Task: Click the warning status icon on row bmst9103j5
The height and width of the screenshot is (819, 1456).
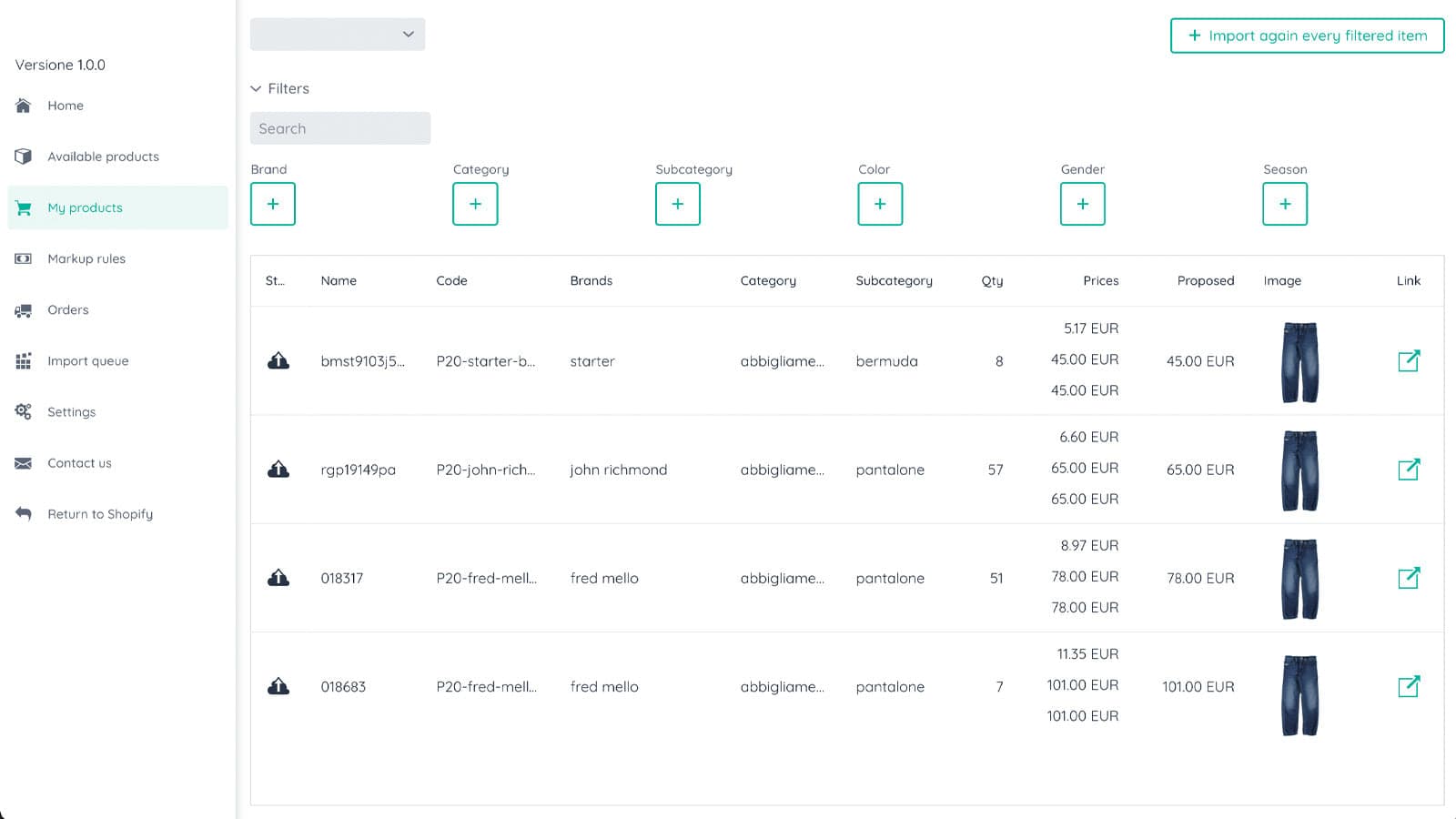Action: tap(278, 361)
